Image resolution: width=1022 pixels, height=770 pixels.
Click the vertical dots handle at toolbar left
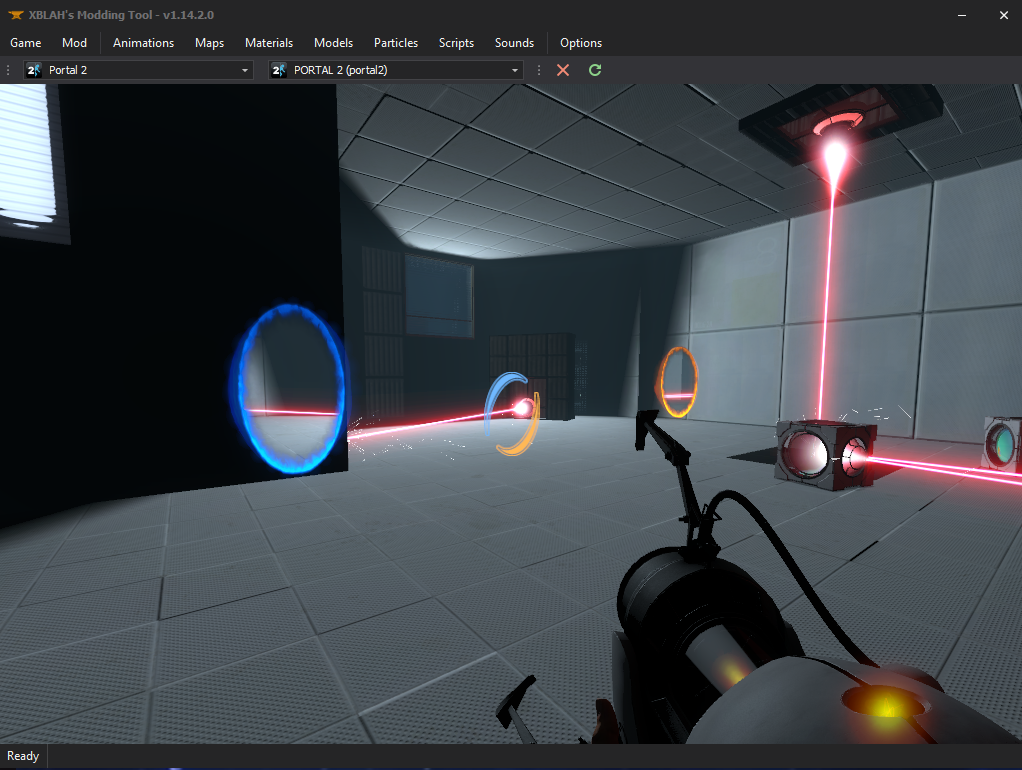click(7, 70)
